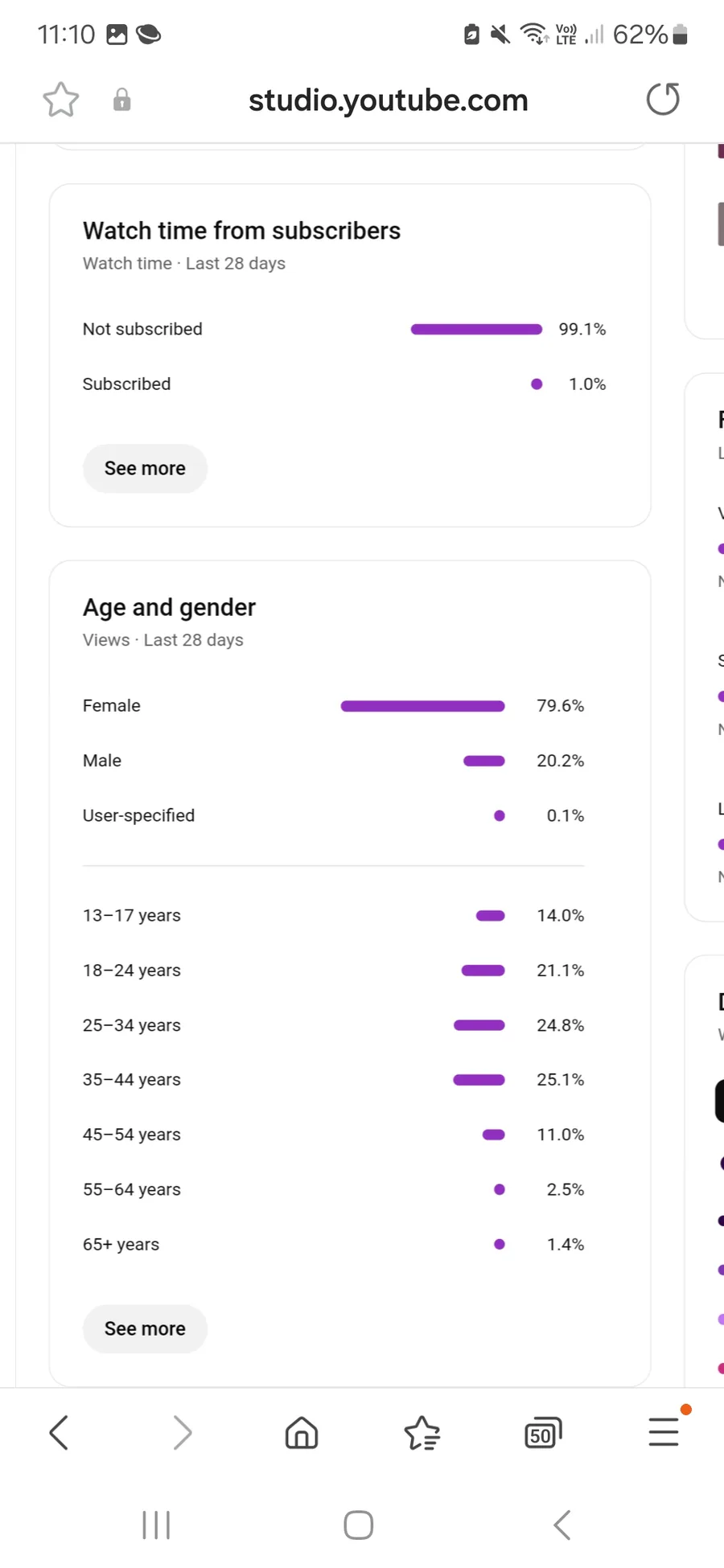The image size is (724, 1568).
Task: Tap the Not subscribed 99.1% bar
Action: coord(476,329)
